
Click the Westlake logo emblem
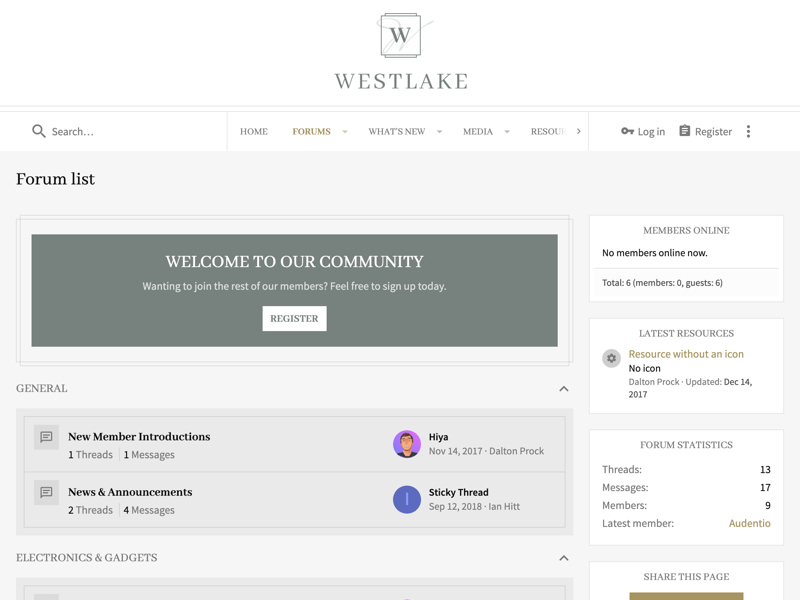pyautogui.click(x=400, y=36)
